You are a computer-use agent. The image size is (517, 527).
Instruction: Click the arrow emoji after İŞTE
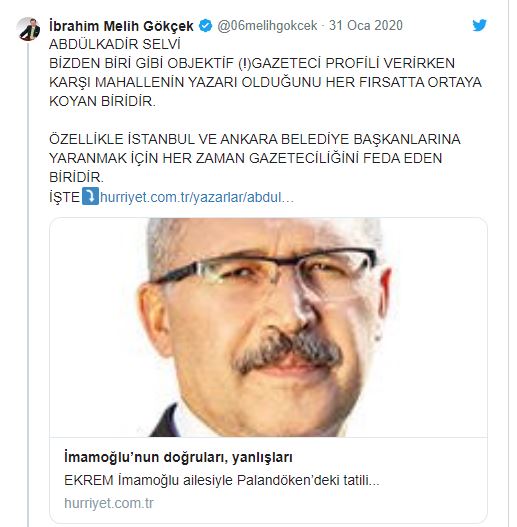90,196
